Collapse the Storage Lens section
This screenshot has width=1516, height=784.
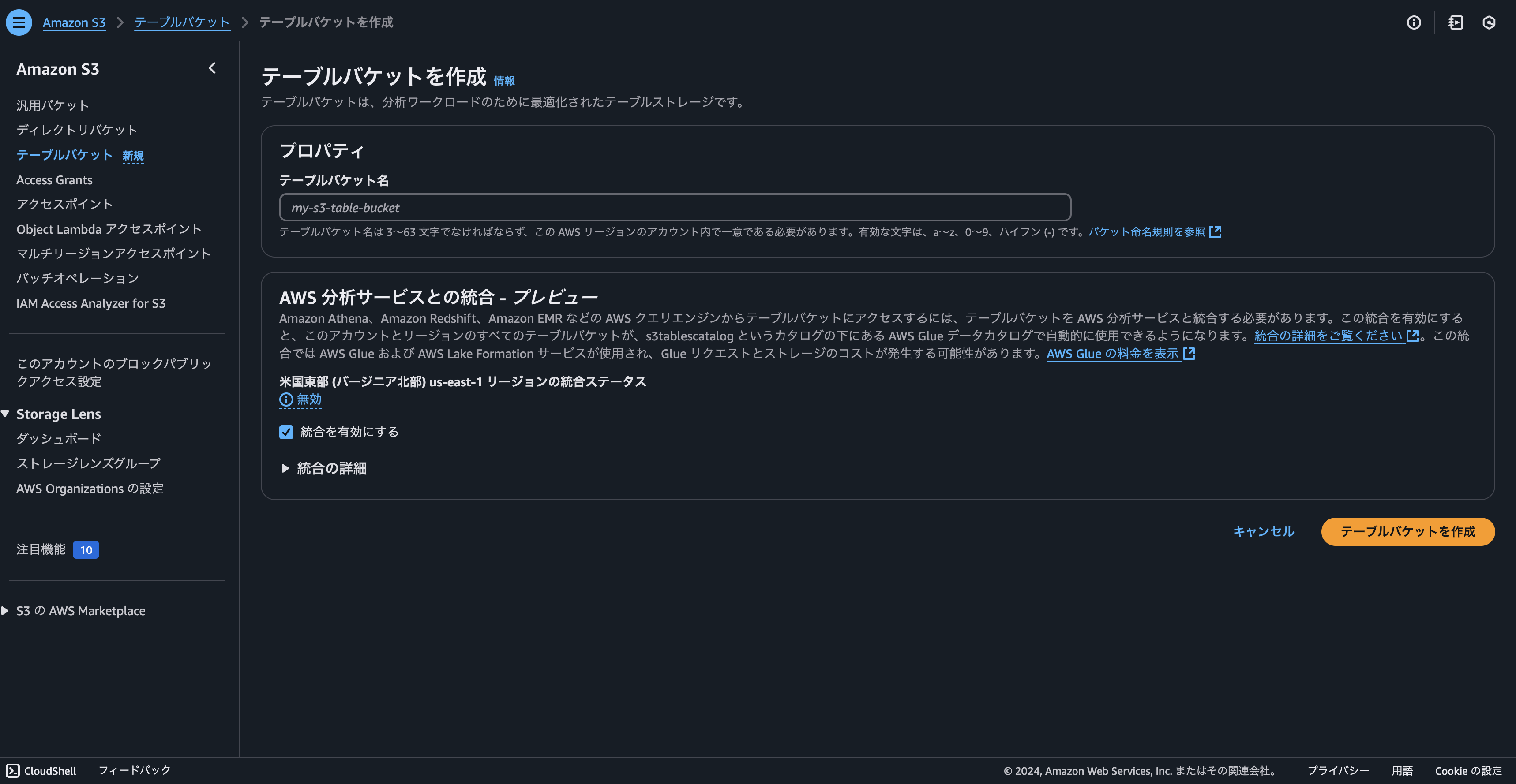(x=5, y=414)
